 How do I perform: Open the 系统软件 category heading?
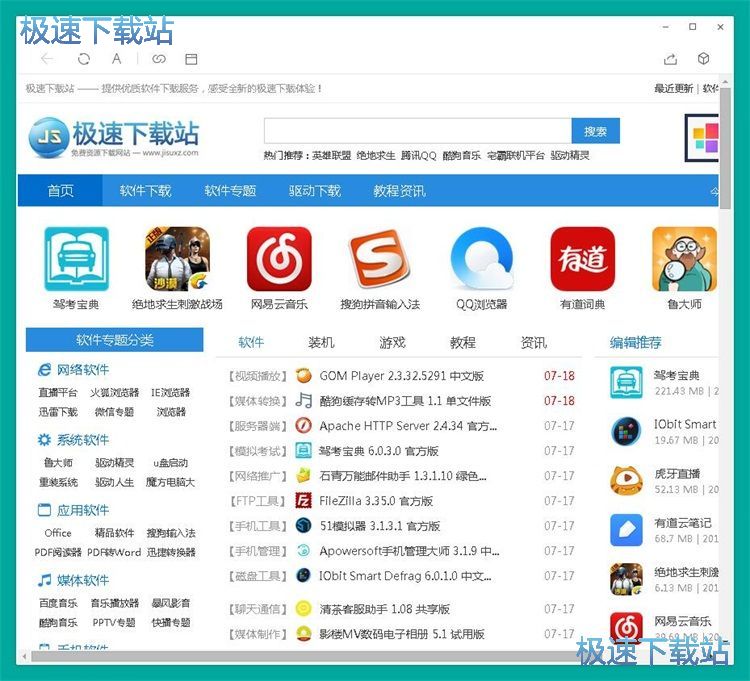(x=83, y=439)
